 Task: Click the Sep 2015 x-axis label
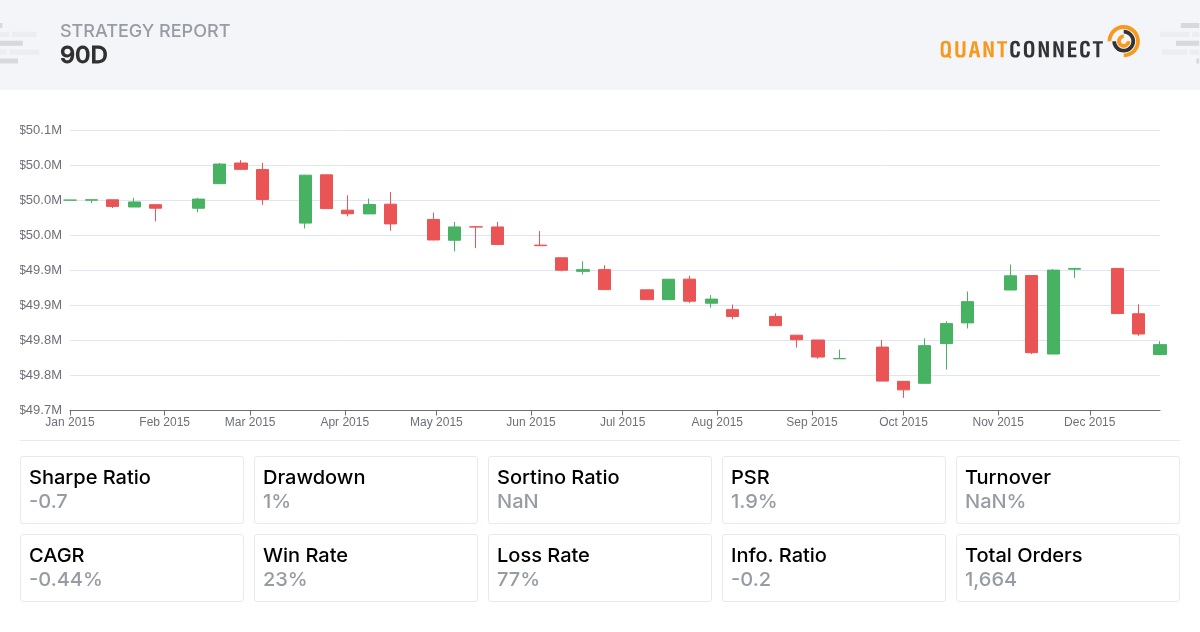tap(812, 422)
